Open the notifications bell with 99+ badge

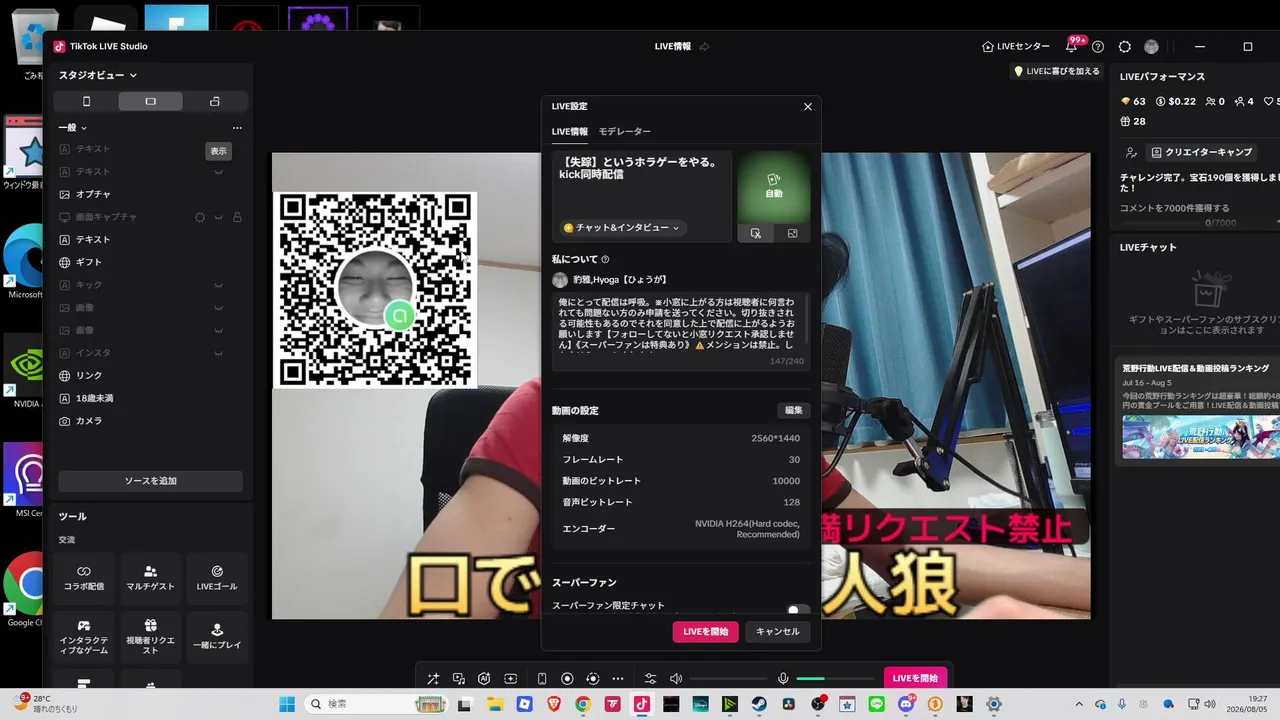coord(1072,46)
